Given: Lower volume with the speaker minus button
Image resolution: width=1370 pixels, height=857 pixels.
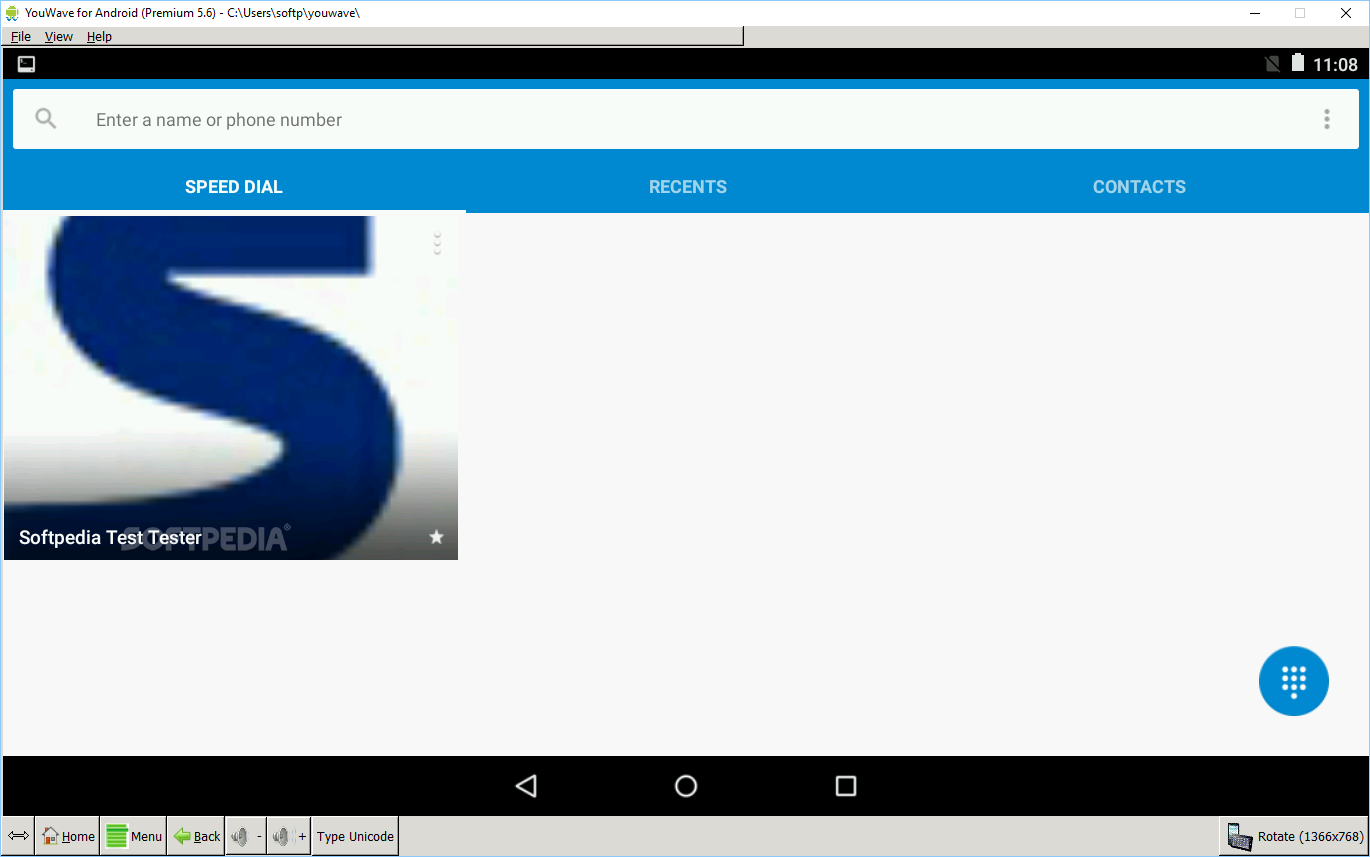Looking at the screenshot, I should 246,836.
